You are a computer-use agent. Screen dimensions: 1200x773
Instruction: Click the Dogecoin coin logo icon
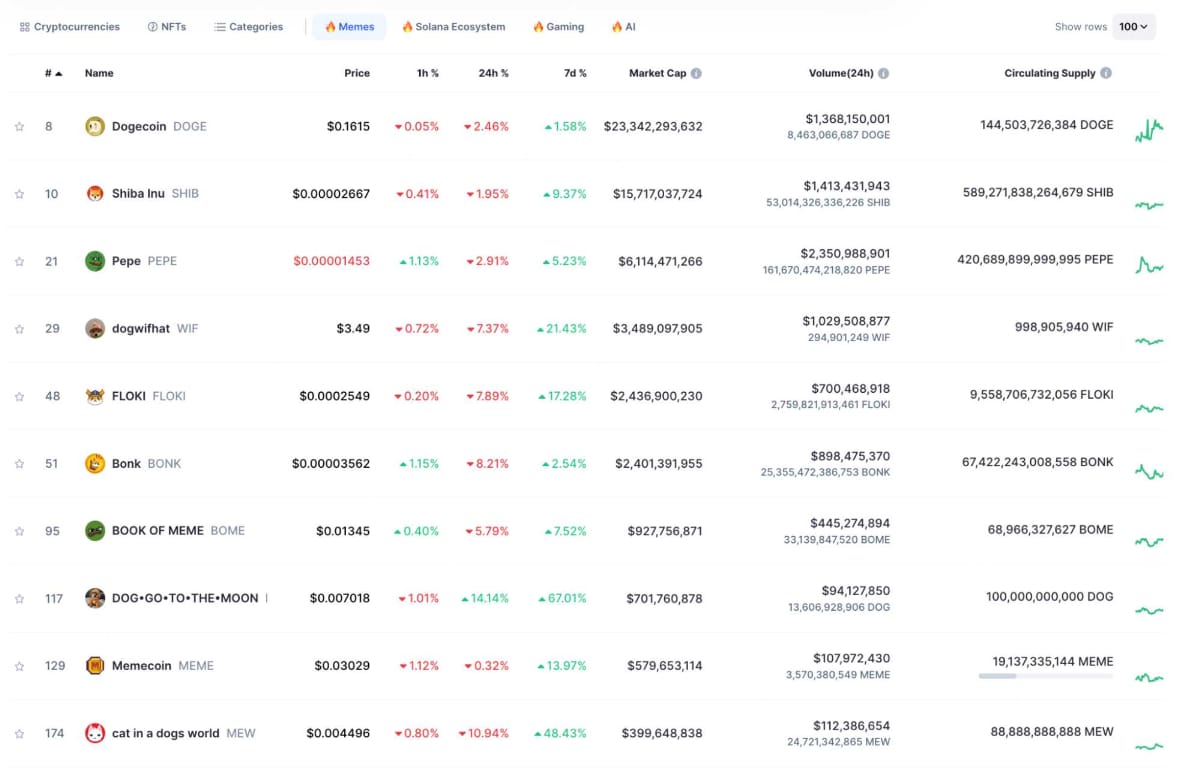pos(95,127)
